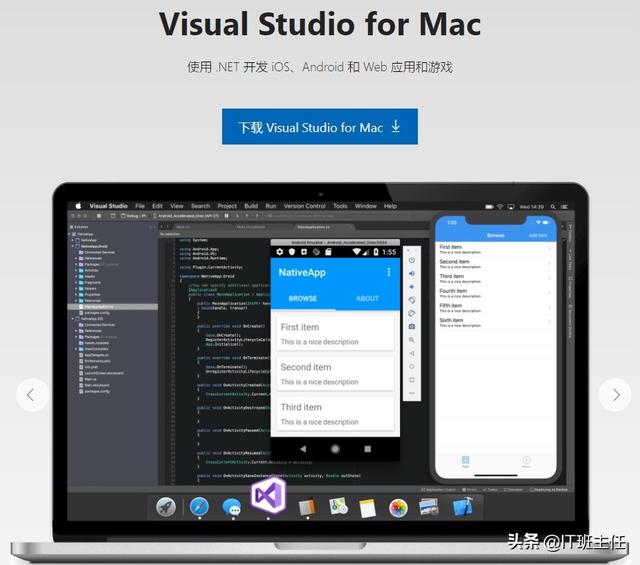
Task: Select Fourth item in the iPhone list
Action: pos(496,293)
